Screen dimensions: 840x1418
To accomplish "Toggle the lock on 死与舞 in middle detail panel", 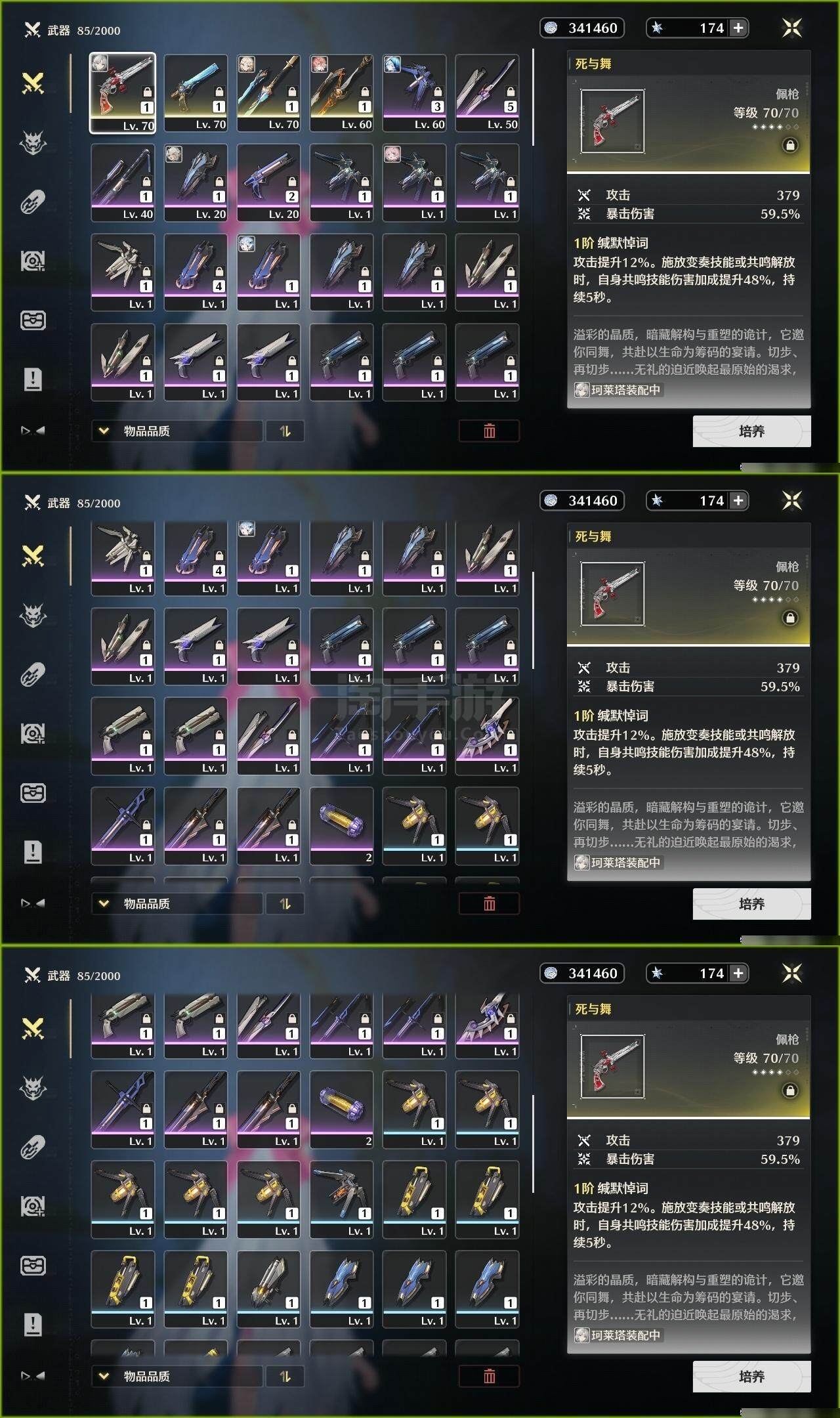I will 790,618.
